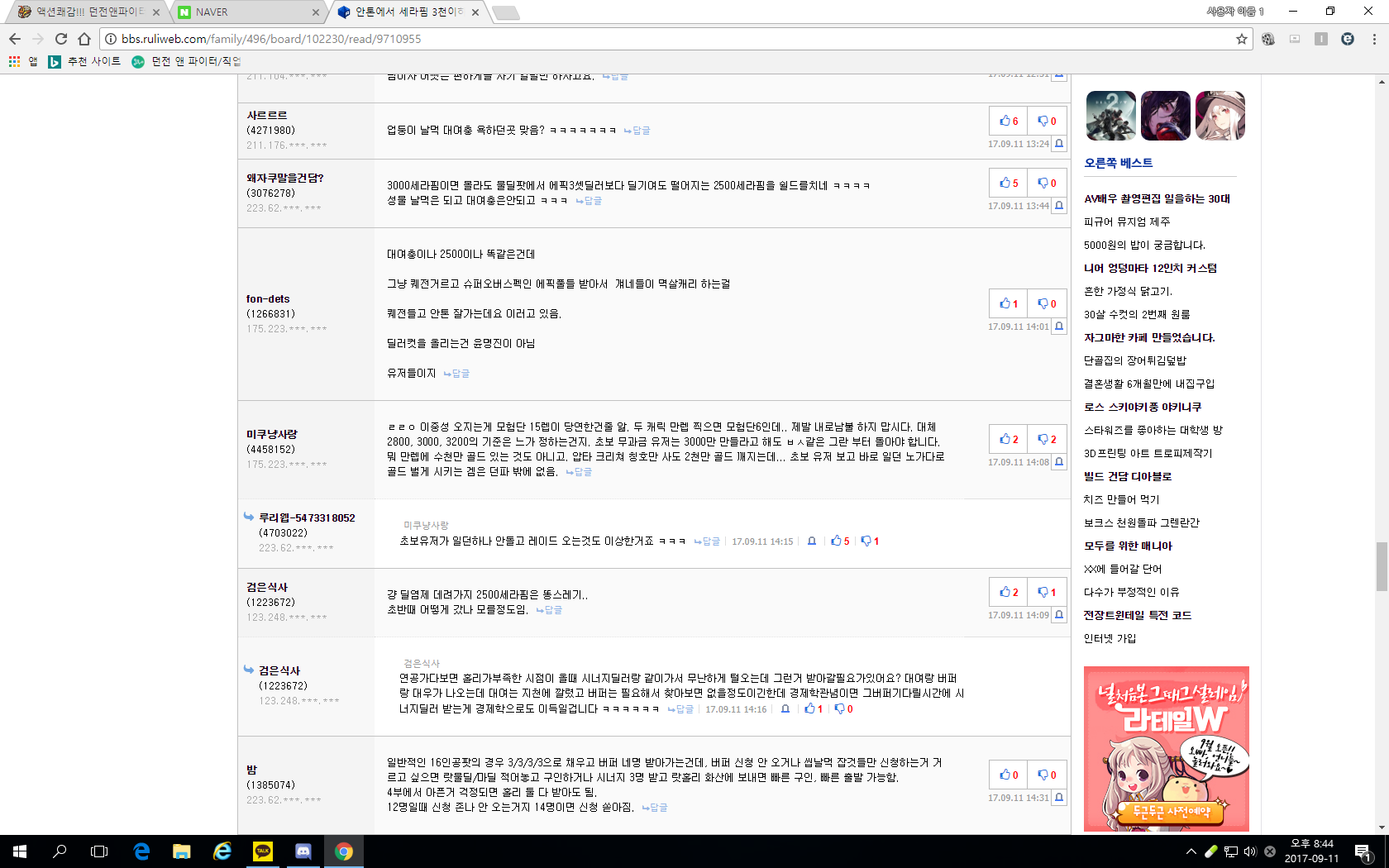Click scrollbar up arrow at top right
Image resolution: width=1389 pixels, height=868 pixels.
pyautogui.click(x=1382, y=82)
